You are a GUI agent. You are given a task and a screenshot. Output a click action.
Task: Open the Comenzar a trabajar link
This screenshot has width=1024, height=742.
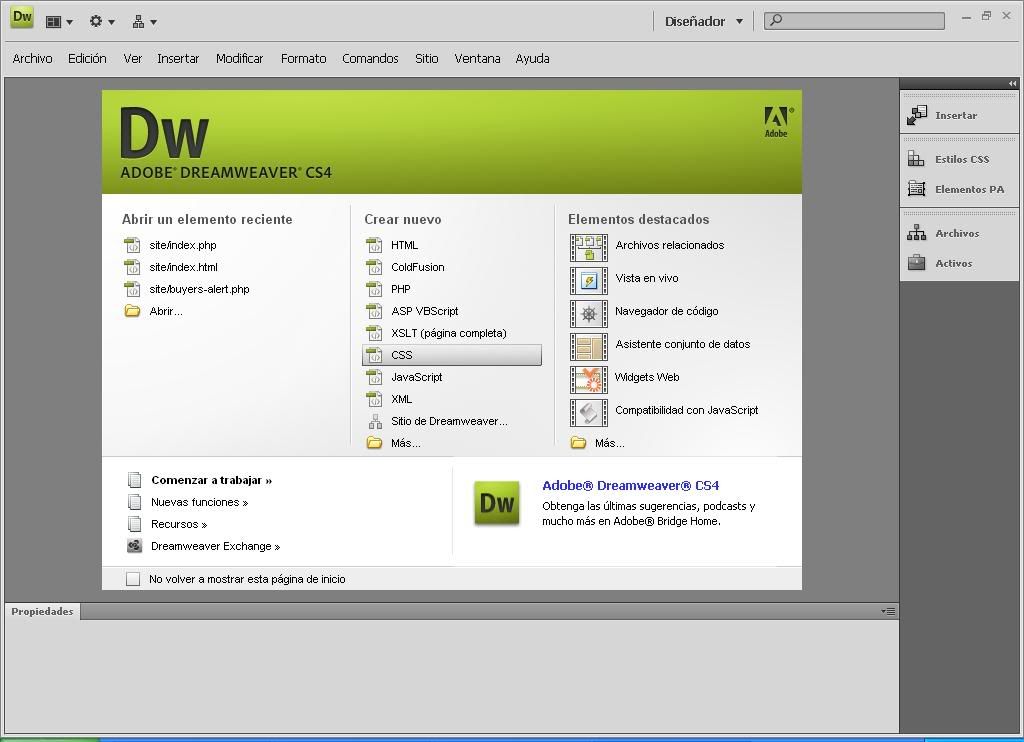coord(212,480)
